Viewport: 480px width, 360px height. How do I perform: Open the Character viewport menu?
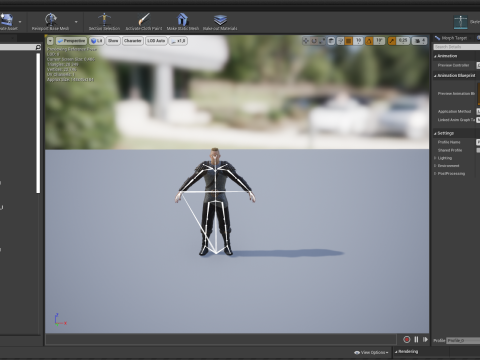click(x=133, y=41)
